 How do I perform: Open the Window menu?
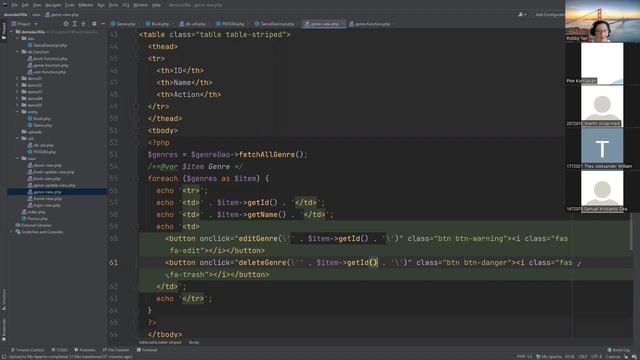click(141, 5)
